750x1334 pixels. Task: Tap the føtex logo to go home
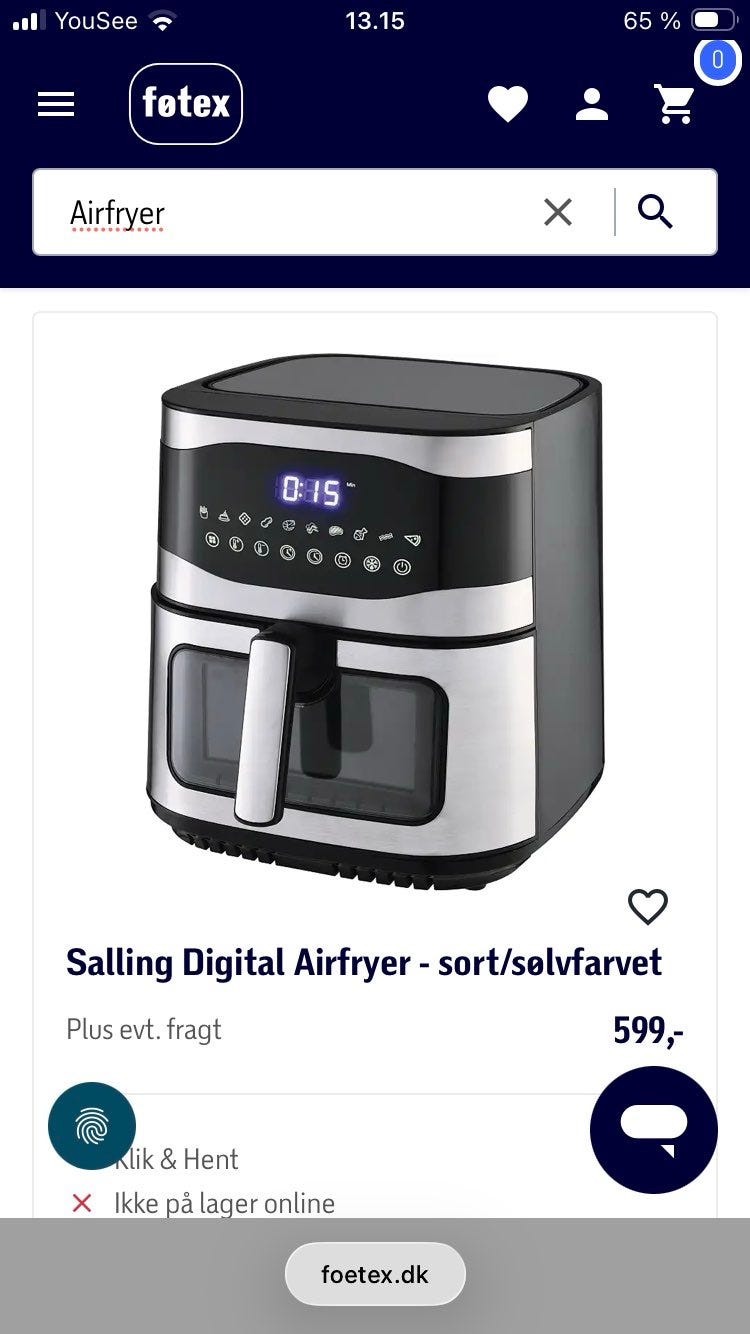[186, 104]
